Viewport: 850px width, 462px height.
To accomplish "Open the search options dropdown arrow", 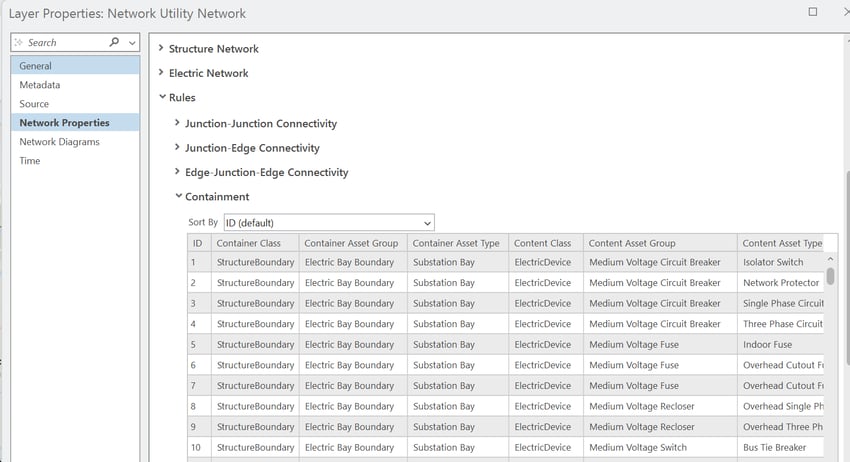I will click(132, 43).
